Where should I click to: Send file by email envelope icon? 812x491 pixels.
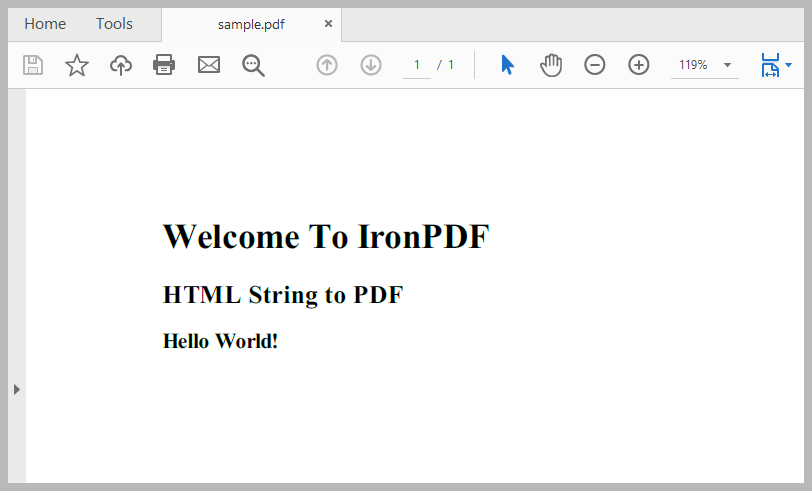[x=209, y=65]
